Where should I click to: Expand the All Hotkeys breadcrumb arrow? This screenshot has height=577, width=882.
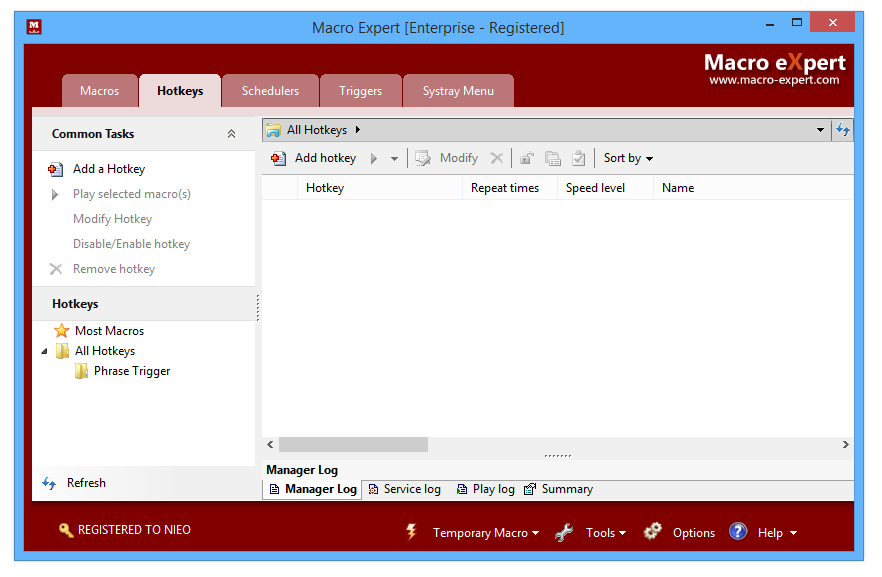[358, 130]
